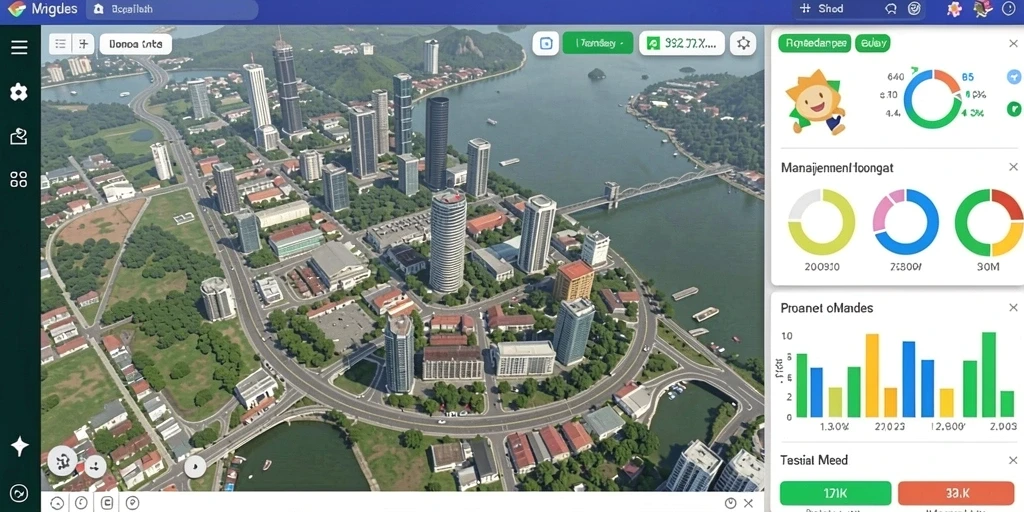
Task: Close the 'Testial Meed' panel
Action: 1013,460
